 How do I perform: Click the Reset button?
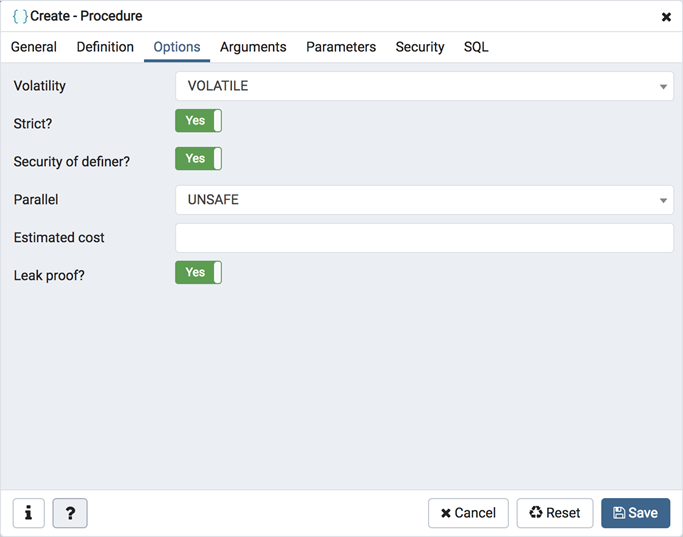555,513
